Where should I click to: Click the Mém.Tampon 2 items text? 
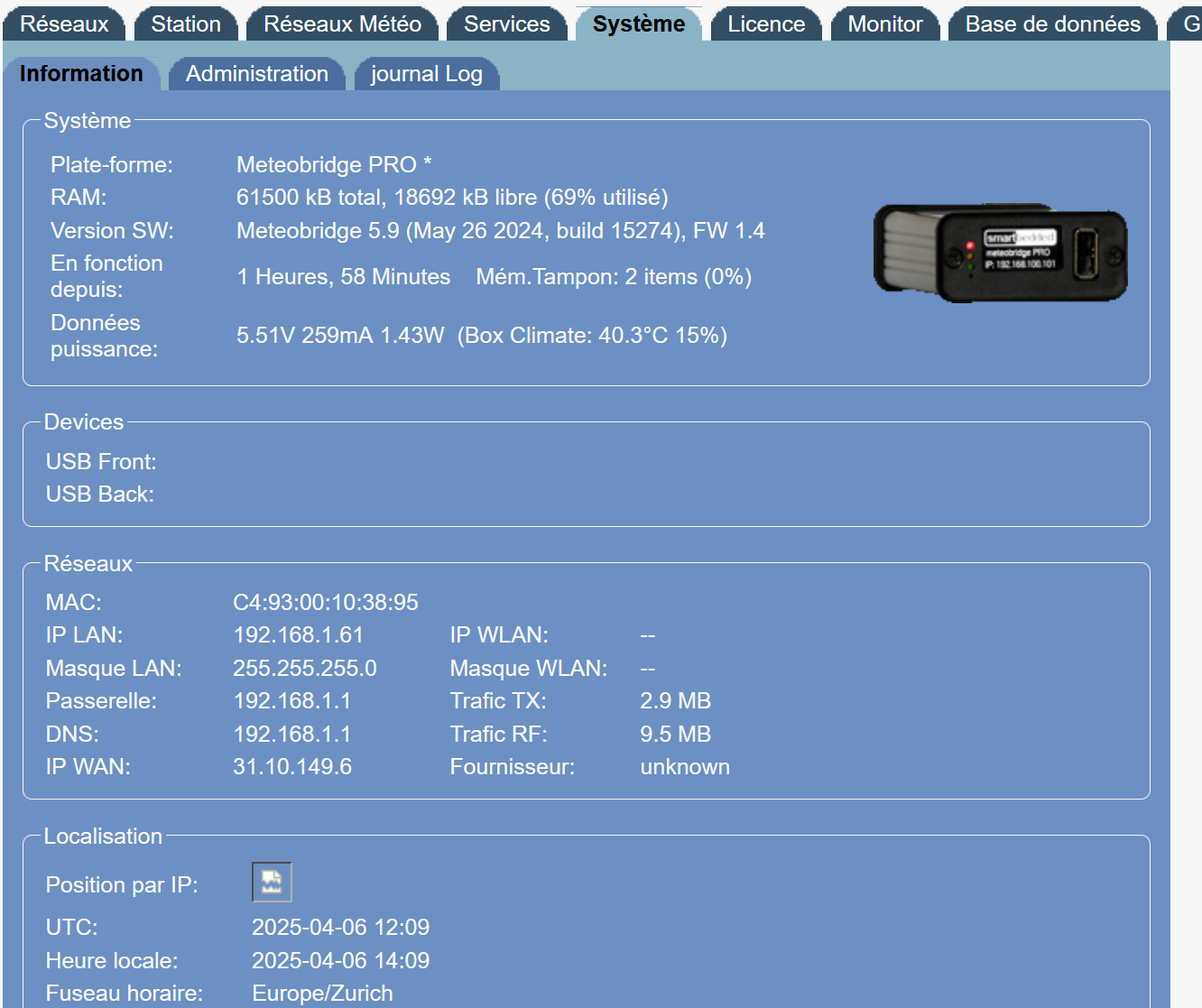coord(614,277)
